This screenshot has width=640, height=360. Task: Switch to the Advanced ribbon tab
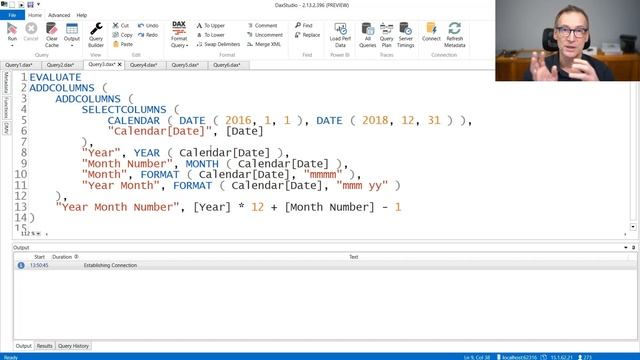(59, 15)
